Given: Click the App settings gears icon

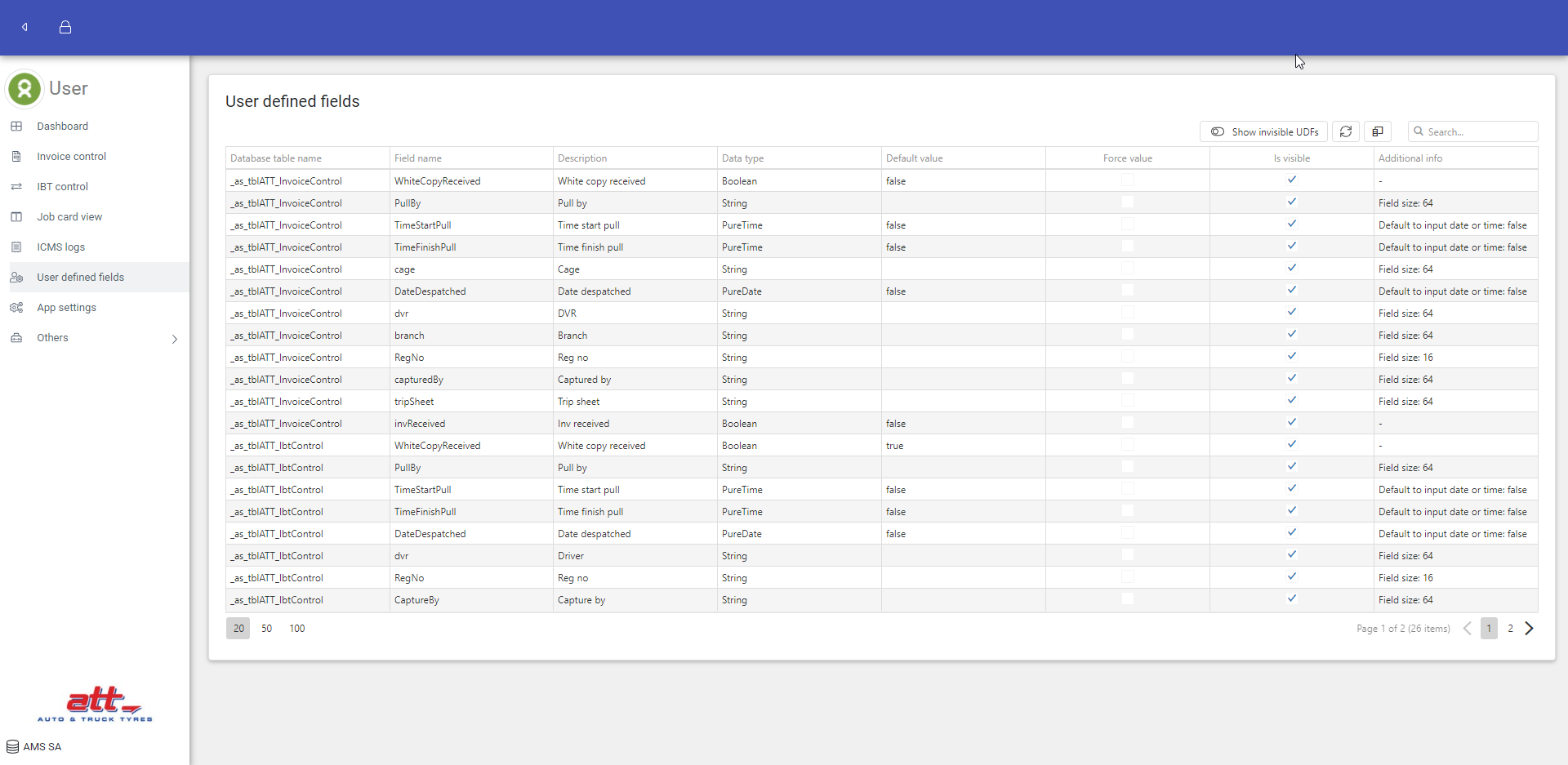Looking at the screenshot, I should [16, 308].
